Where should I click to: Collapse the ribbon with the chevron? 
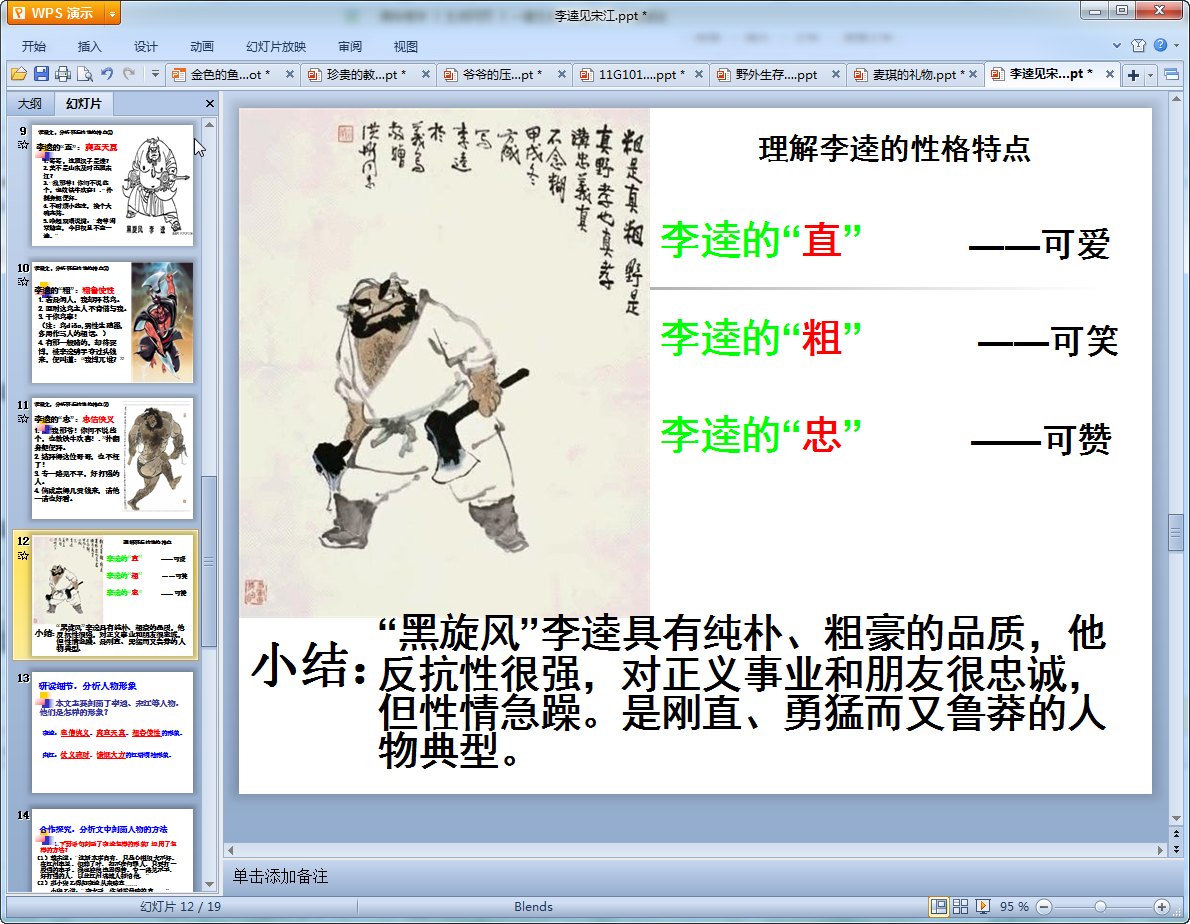pyautogui.click(x=1116, y=46)
